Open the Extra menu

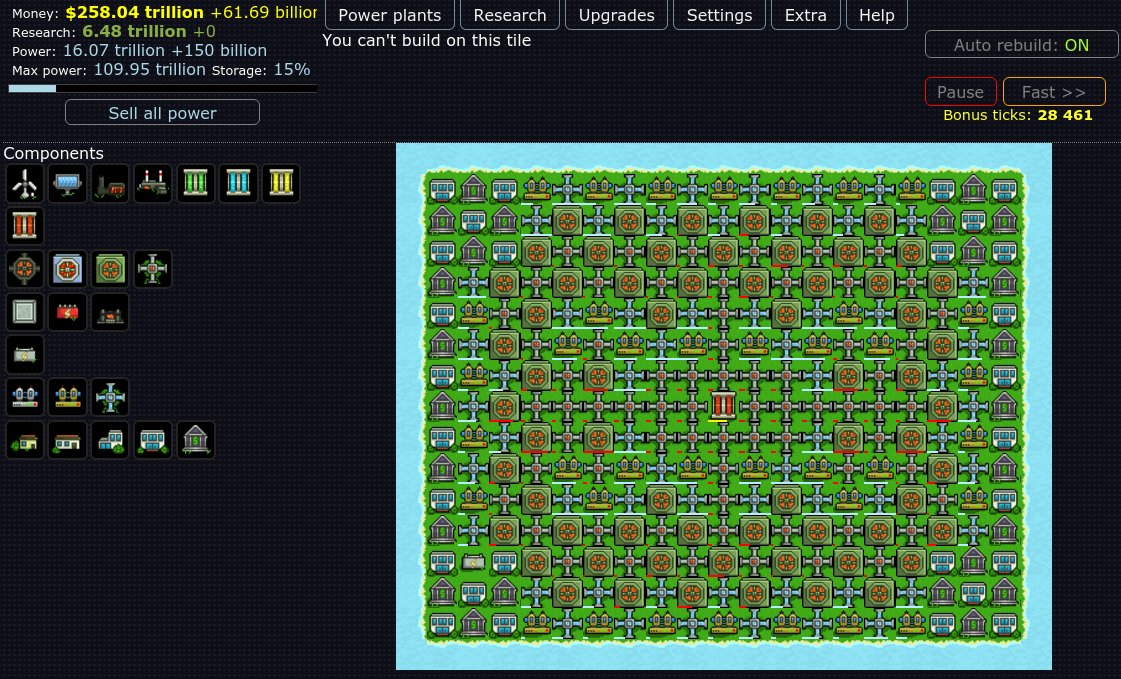[806, 15]
